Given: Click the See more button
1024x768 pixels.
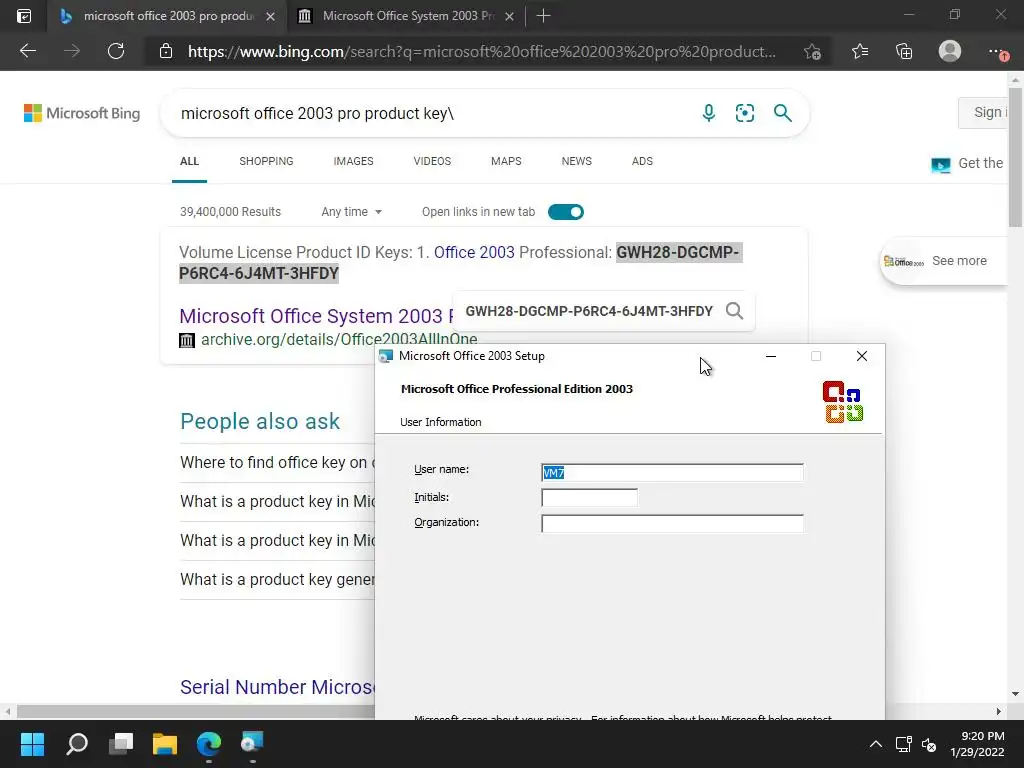Looking at the screenshot, I should coord(943,261).
